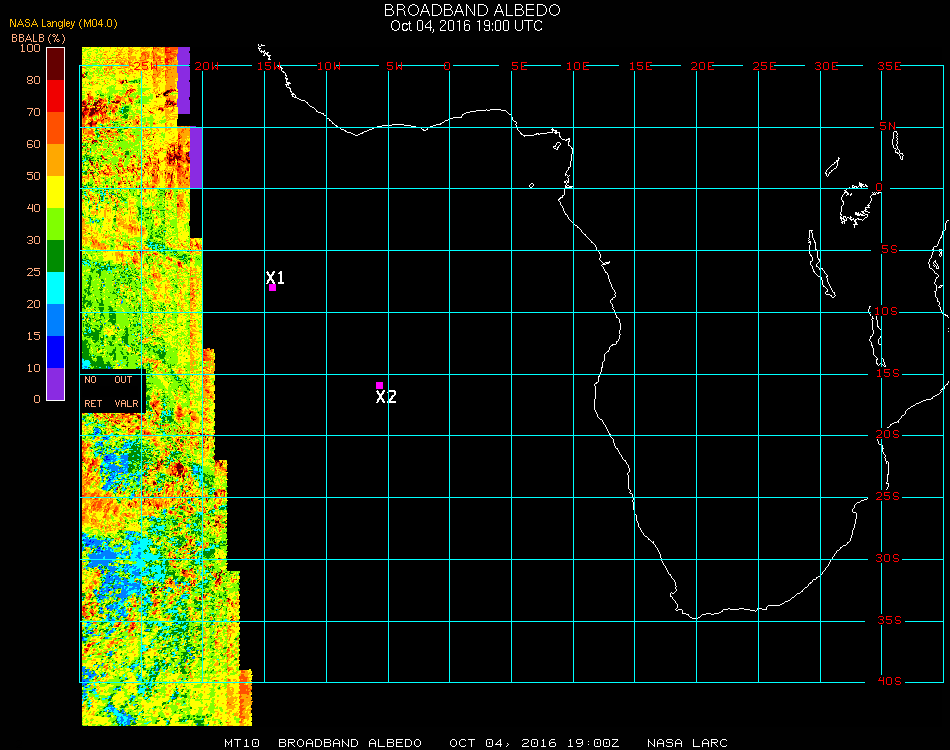Click the 20E longitude label
The width and height of the screenshot is (950, 750).
coord(703,66)
